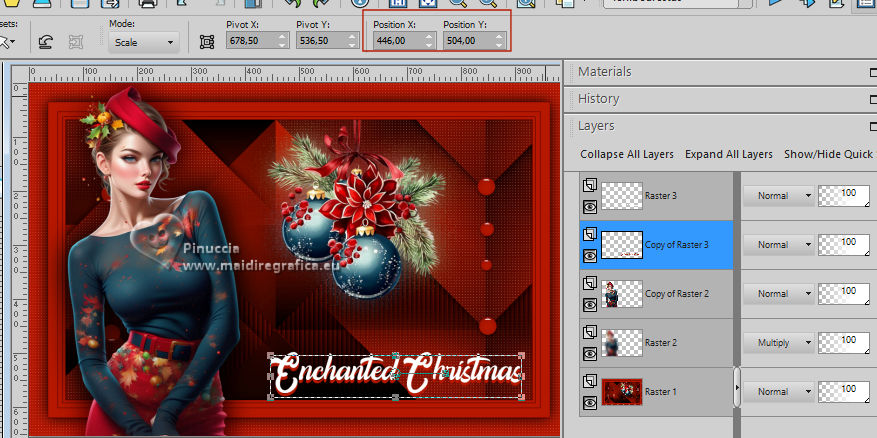Click the opacity slider of Copy of Raster 3

pos(844,245)
